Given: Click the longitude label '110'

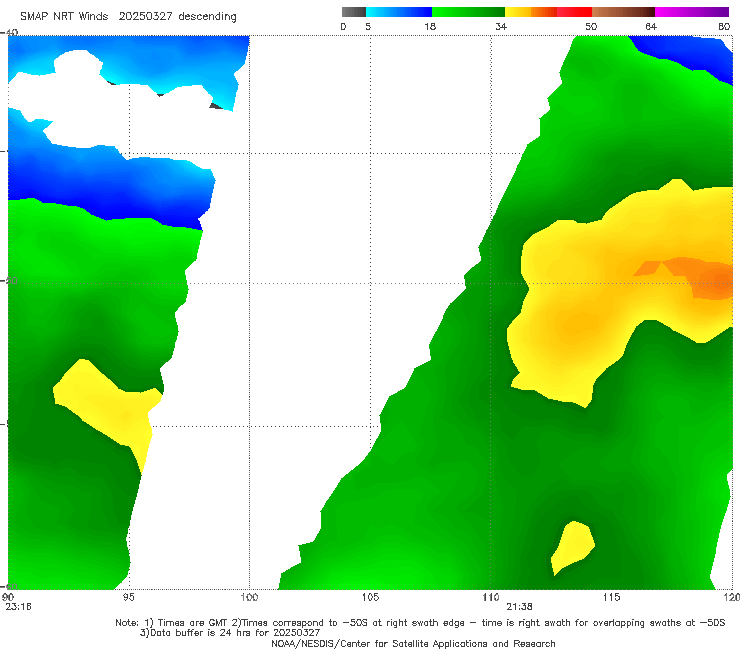Looking at the screenshot, I should tap(491, 597).
